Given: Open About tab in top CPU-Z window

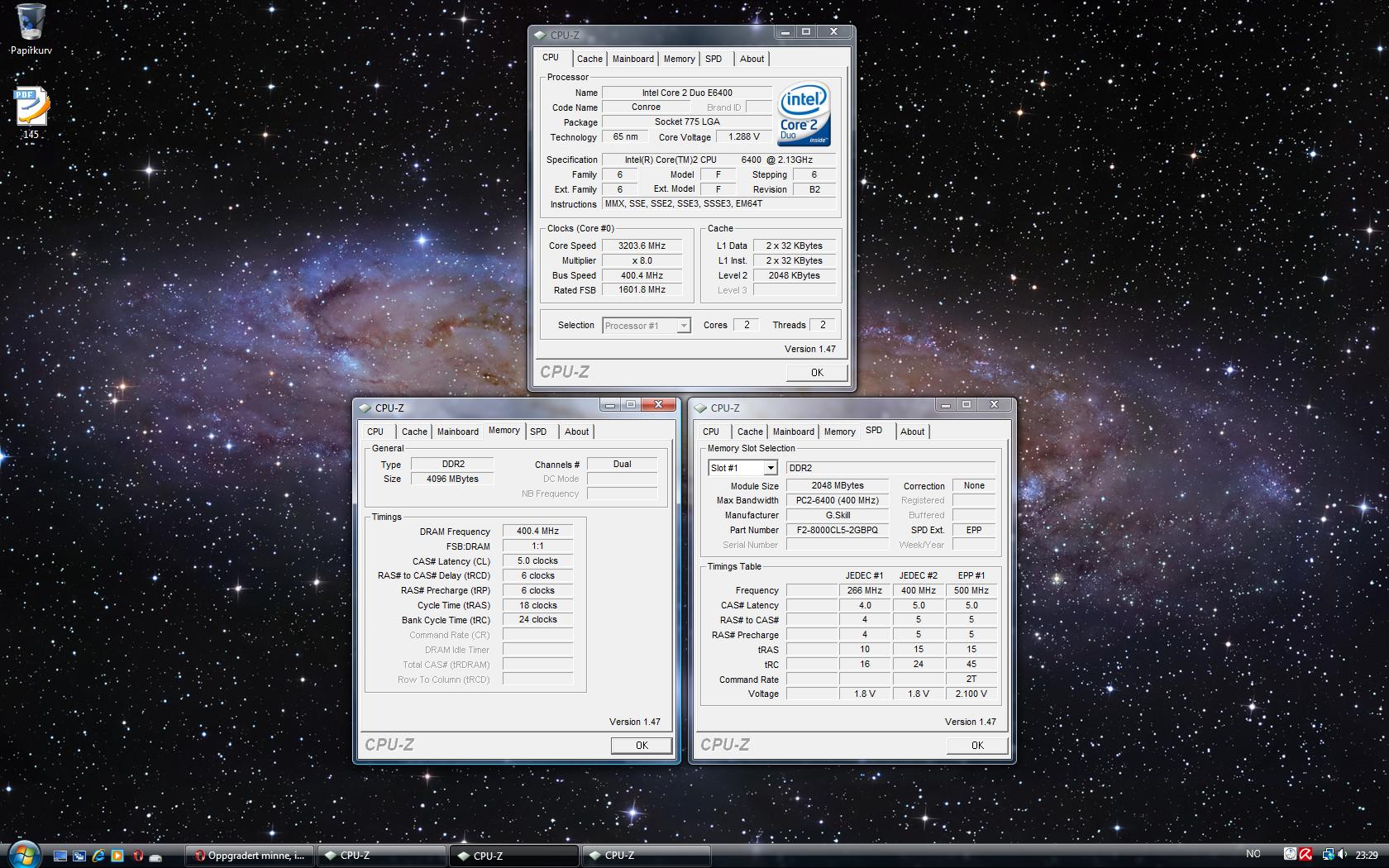Looking at the screenshot, I should 752,59.
